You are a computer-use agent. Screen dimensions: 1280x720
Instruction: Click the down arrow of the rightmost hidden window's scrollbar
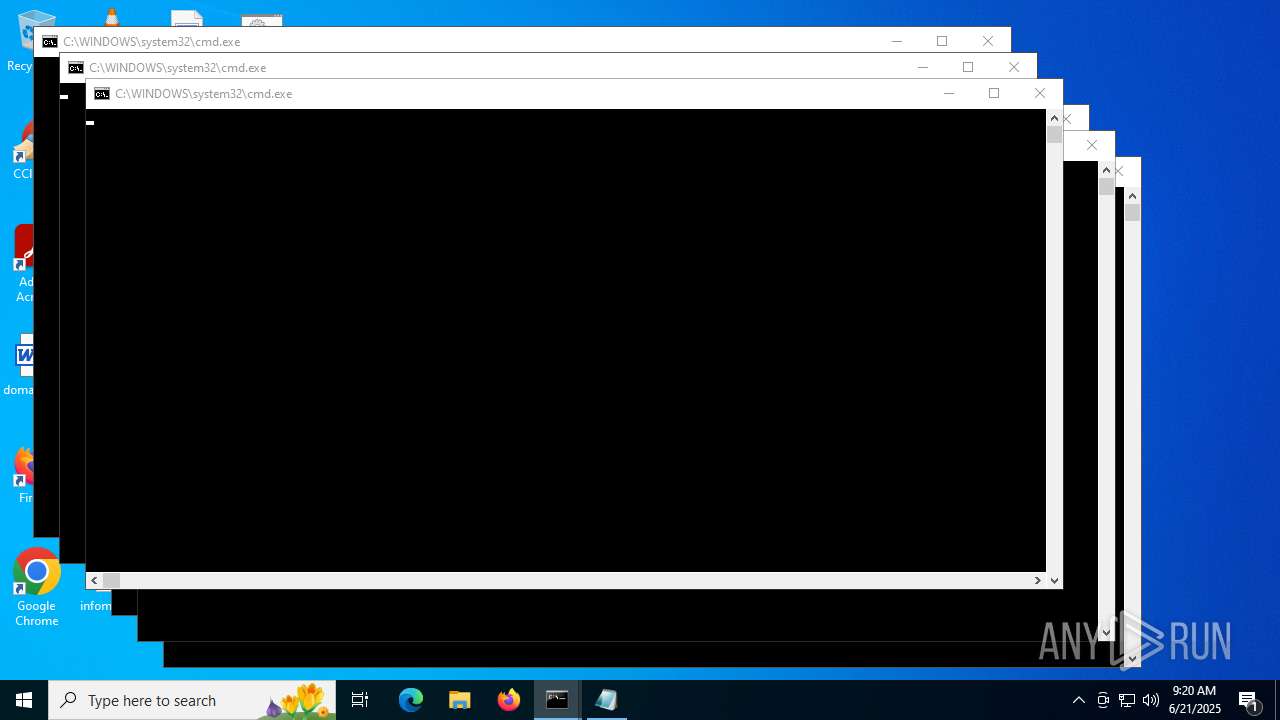[1132, 658]
